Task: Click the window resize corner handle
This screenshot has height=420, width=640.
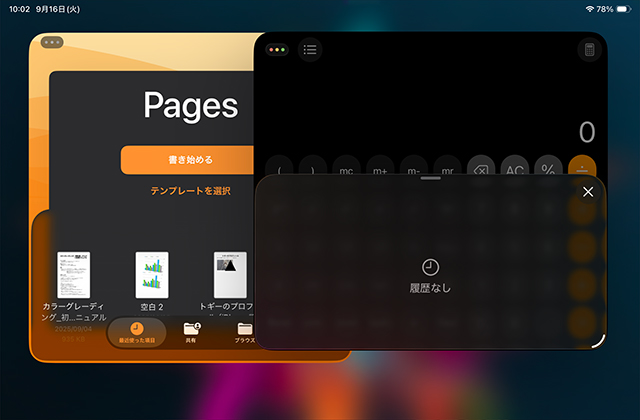Action: pos(599,342)
